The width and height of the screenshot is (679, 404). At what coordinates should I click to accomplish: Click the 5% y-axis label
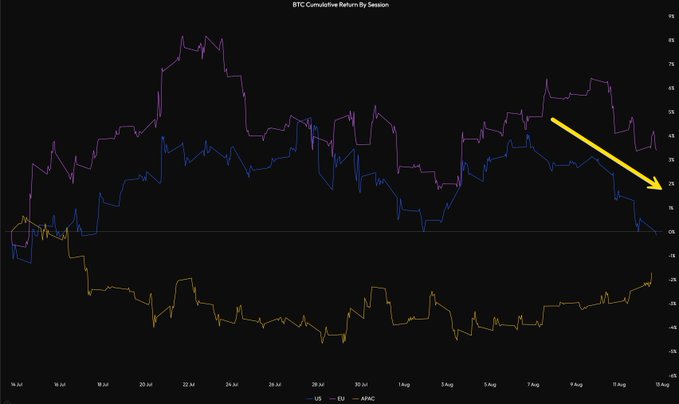point(671,112)
